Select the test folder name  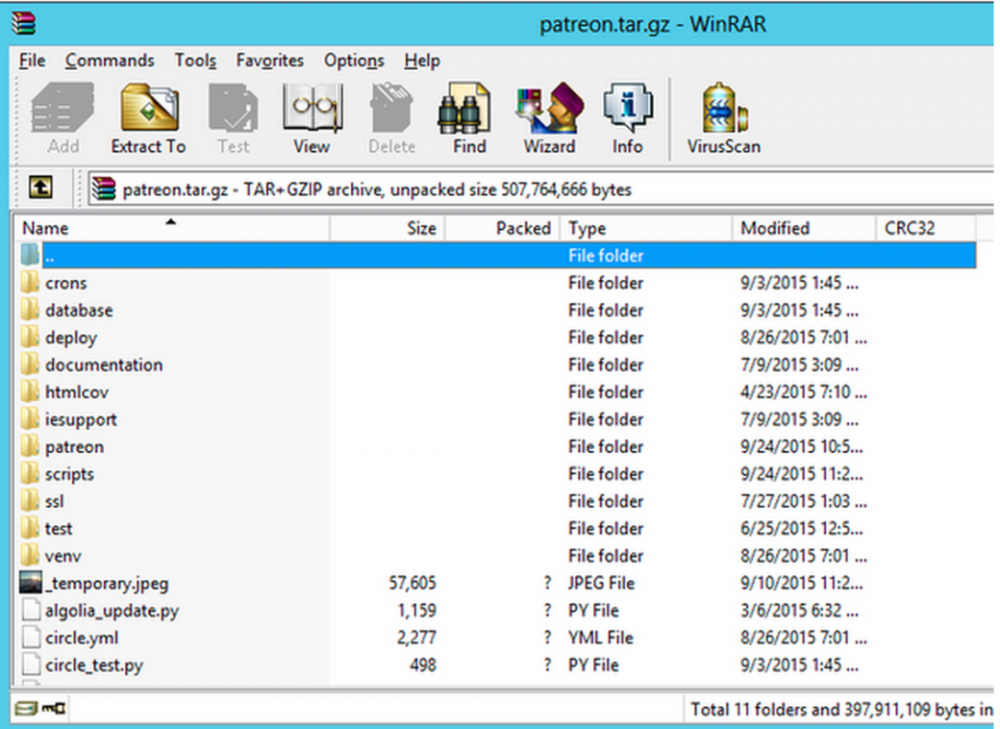coord(59,529)
